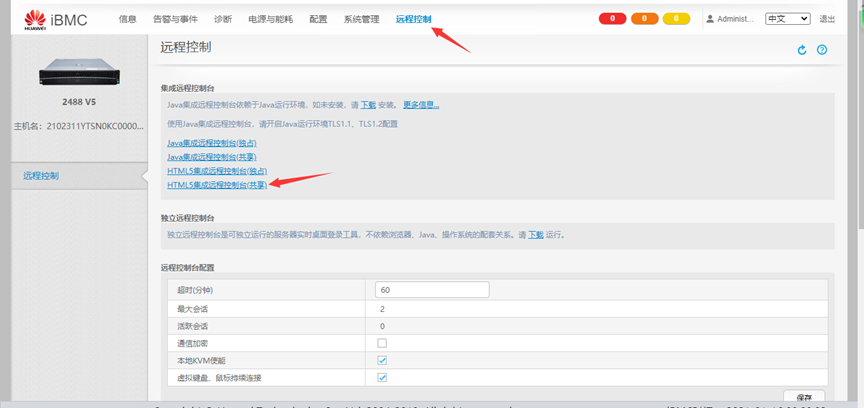Click the Java 下载 link
The width and height of the screenshot is (864, 408).
coord(368,104)
